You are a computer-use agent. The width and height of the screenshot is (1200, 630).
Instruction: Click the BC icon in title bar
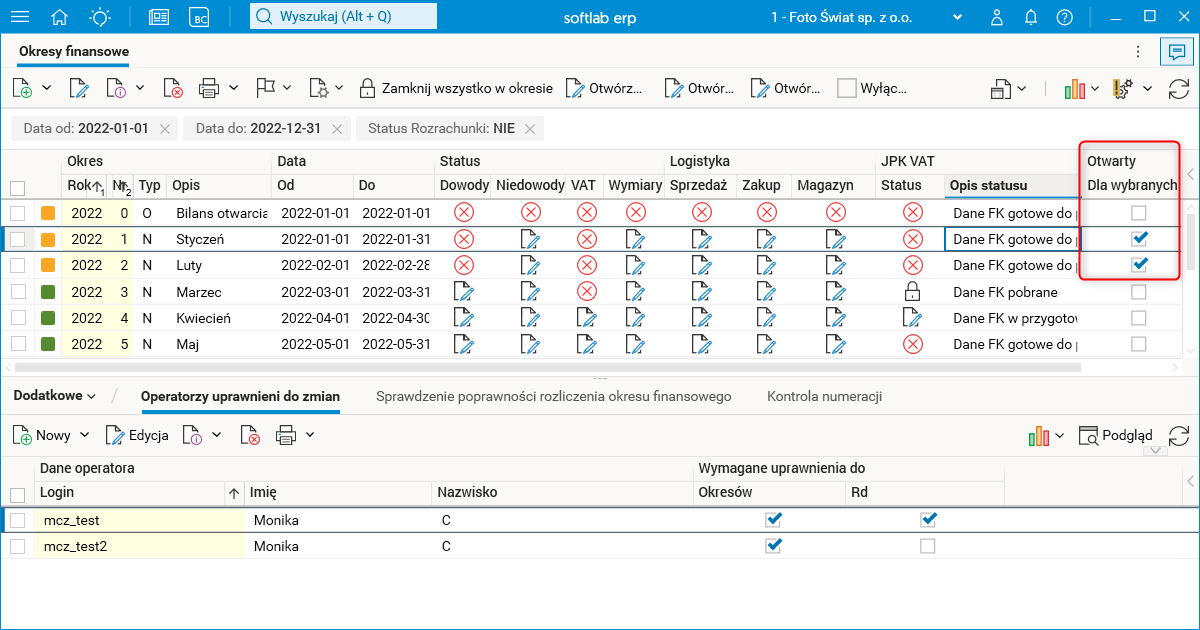[x=201, y=17]
